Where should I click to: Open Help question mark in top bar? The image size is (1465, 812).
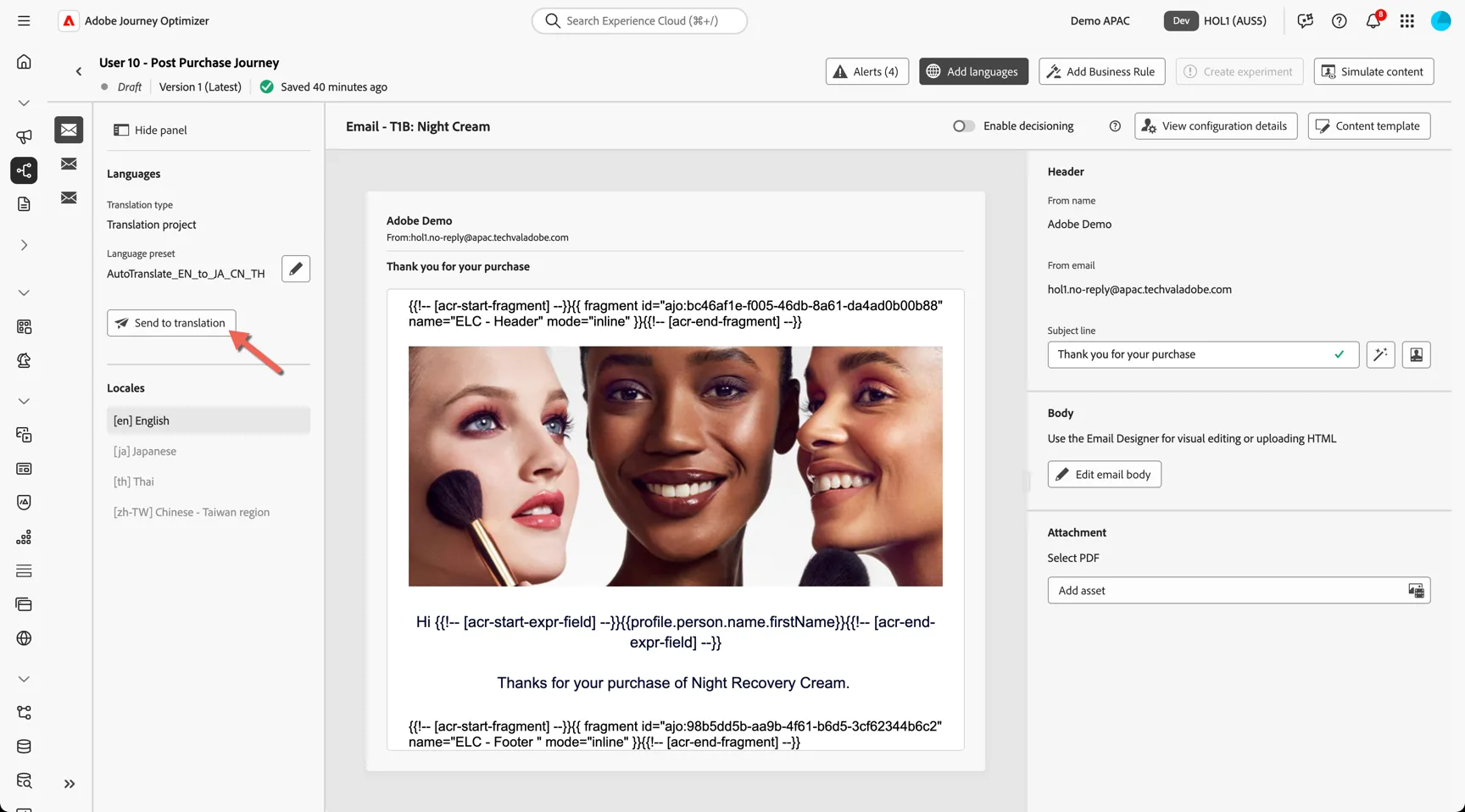(x=1339, y=20)
